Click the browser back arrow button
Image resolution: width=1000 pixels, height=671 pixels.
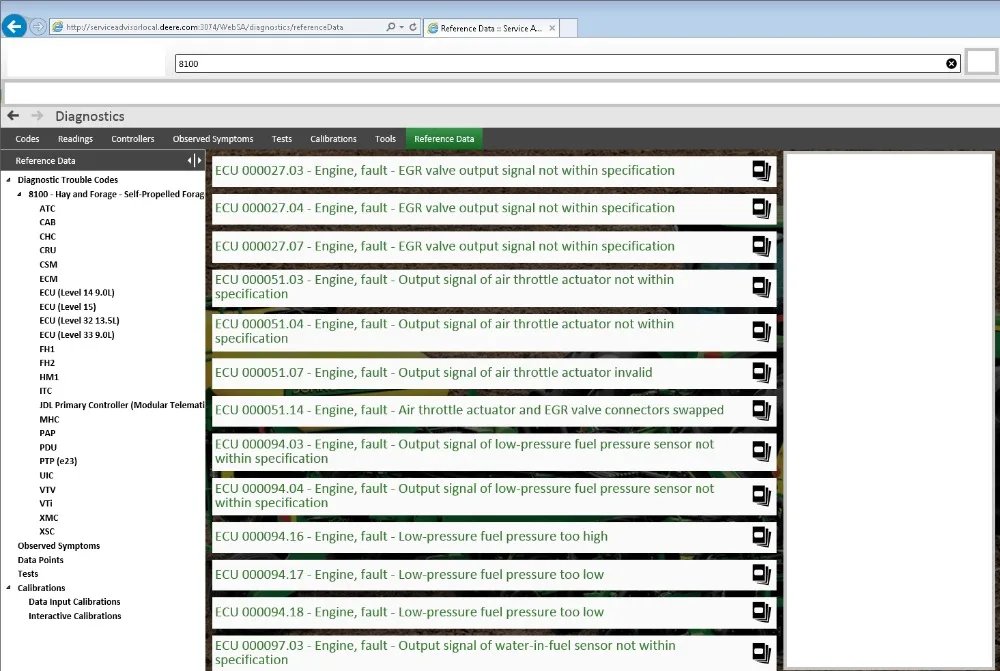(14, 27)
